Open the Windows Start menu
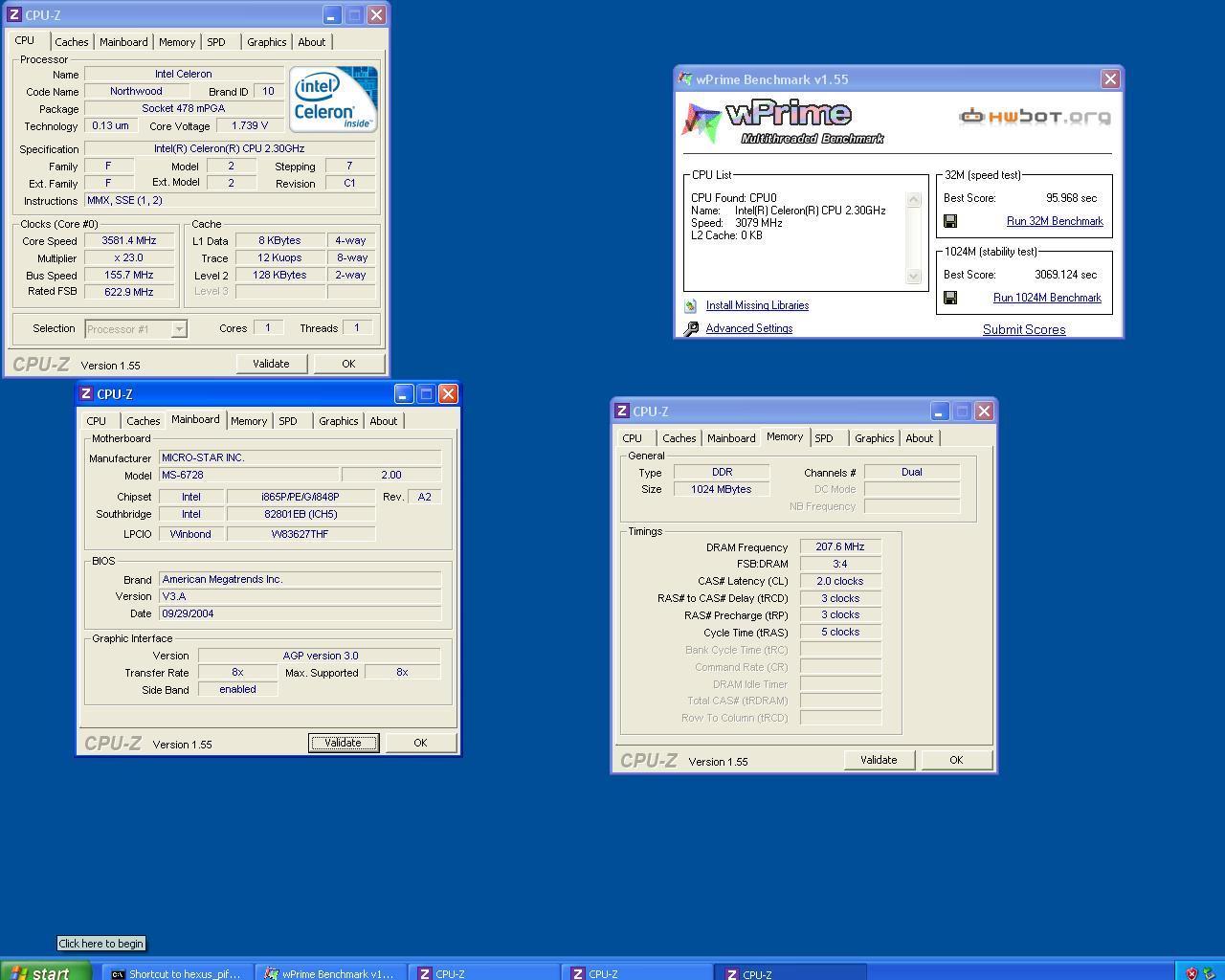Image resolution: width=1225 pixels, height=980 pixels. coord(46,972)
